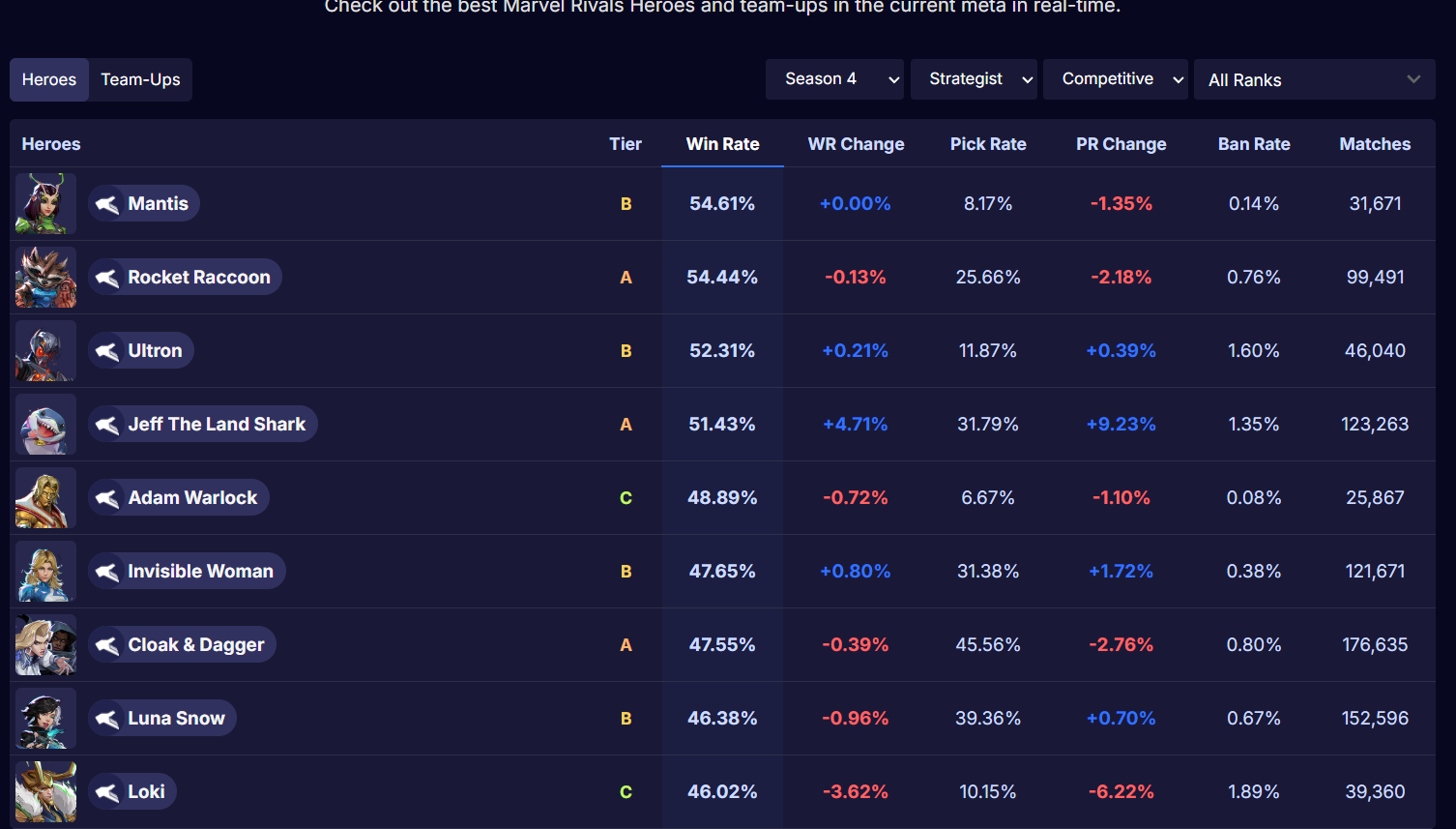This screenshot has width=1456, height=829.
Task: Click Ultron's win rate 52.31%
Action: tap(722, 350)
